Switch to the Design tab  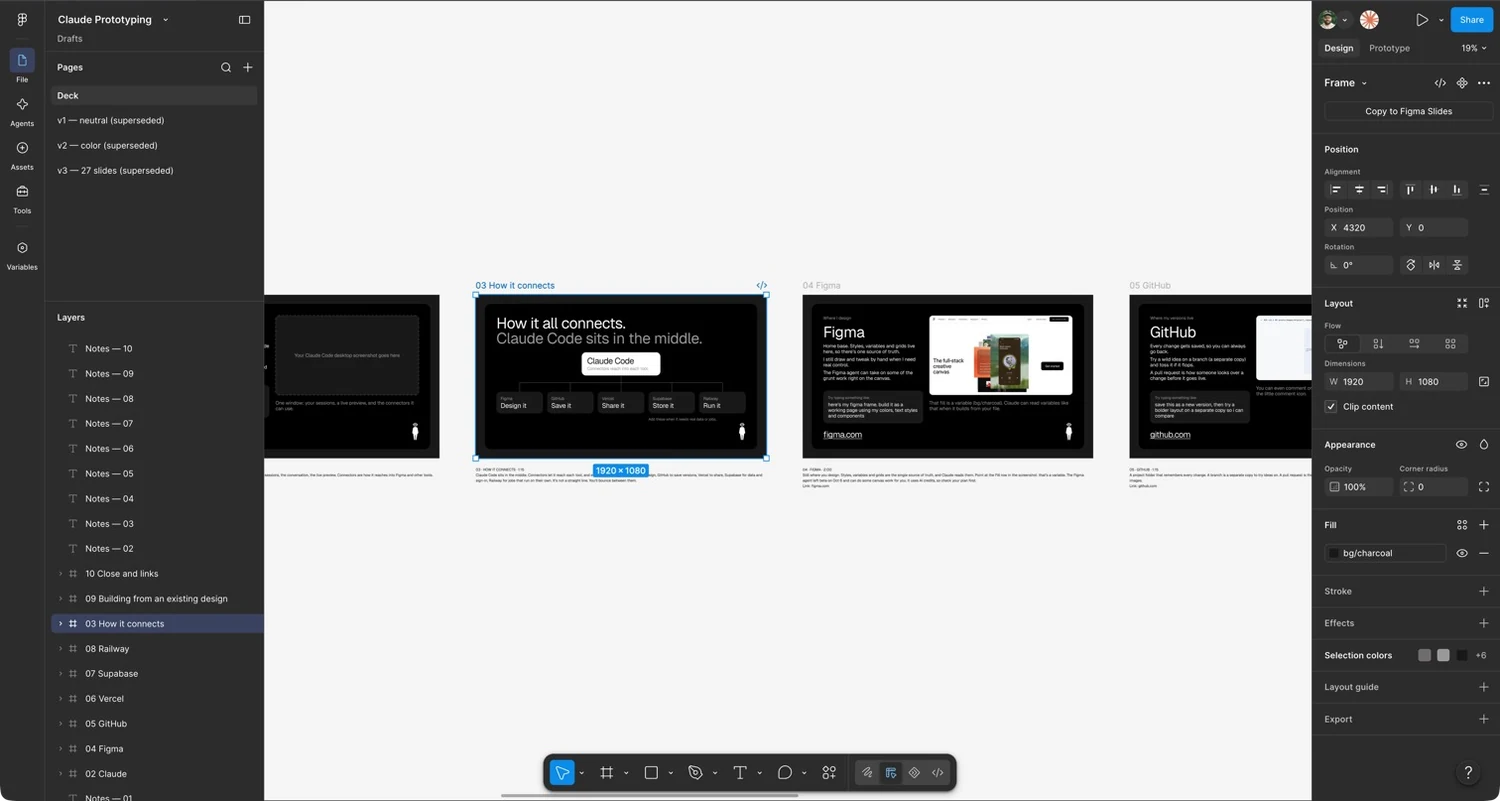point(1338,48)
